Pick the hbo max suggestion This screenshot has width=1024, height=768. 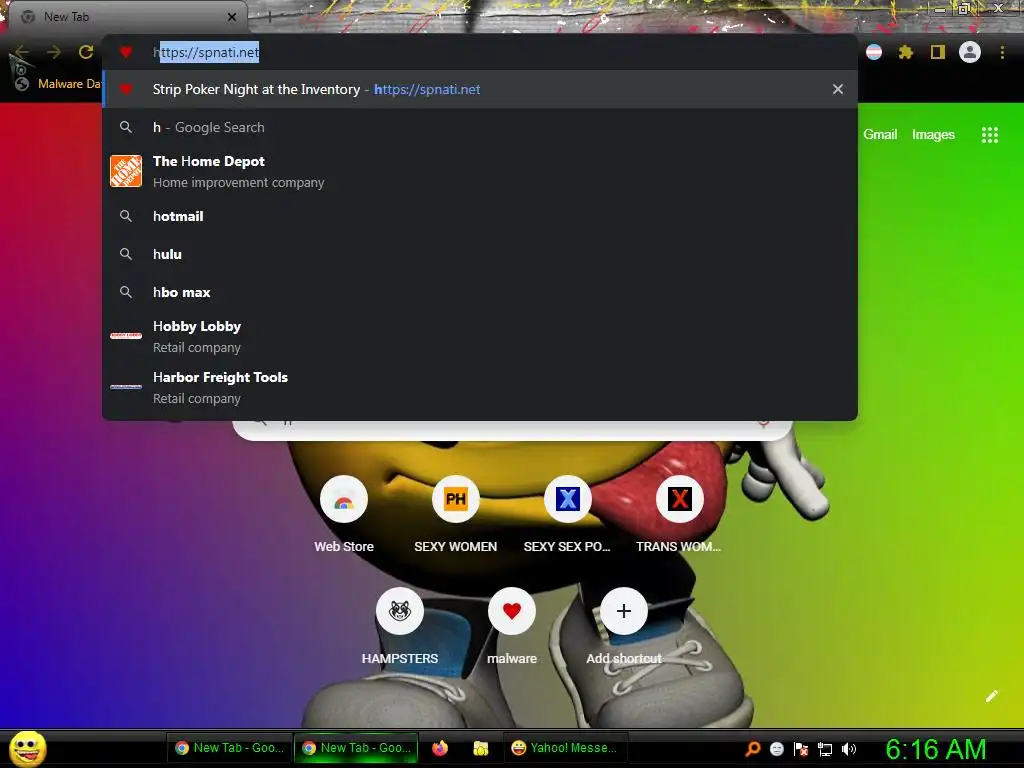pyautogui.click(x=480, y=292)
